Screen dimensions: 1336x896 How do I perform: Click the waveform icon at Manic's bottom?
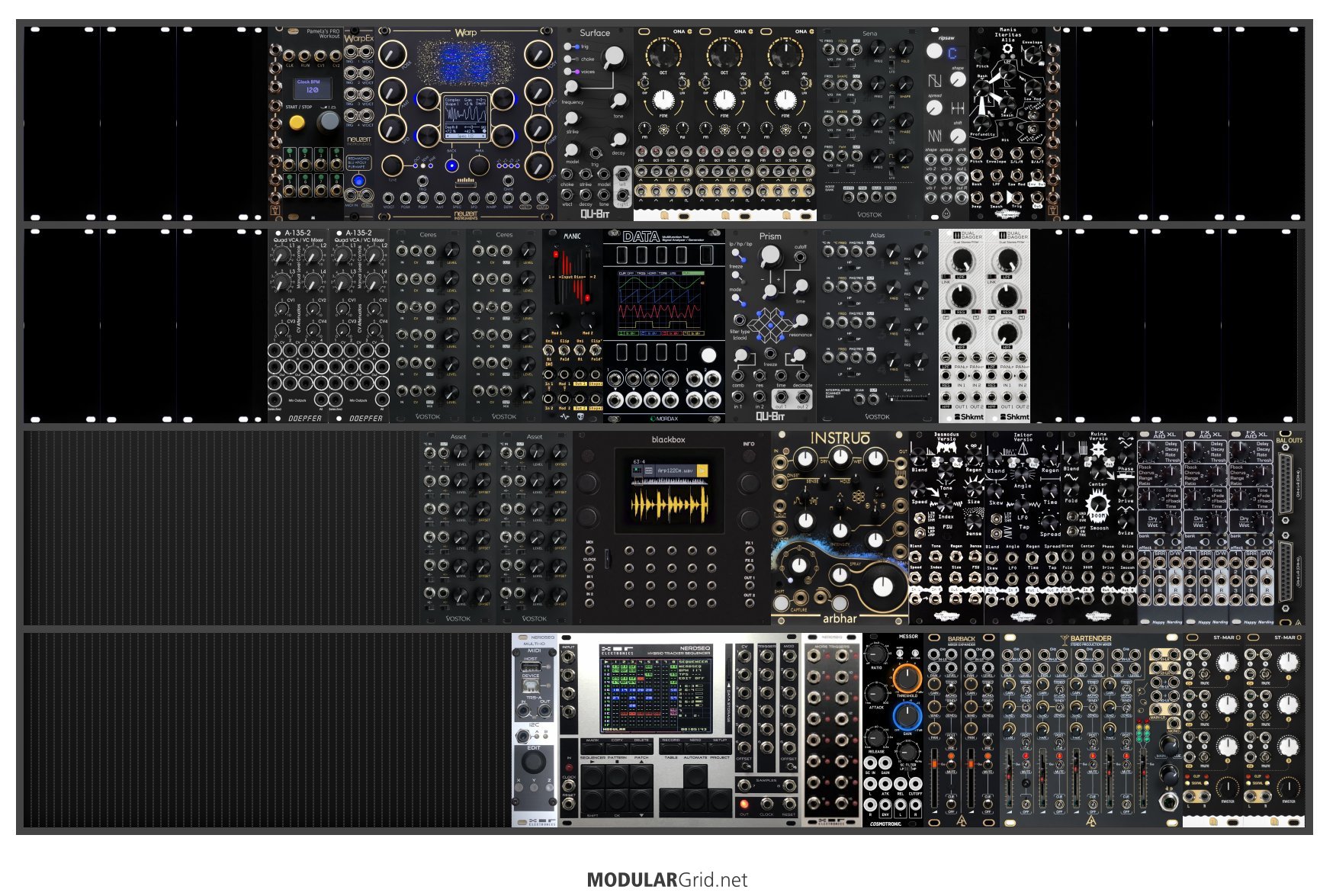pos(565,418)
